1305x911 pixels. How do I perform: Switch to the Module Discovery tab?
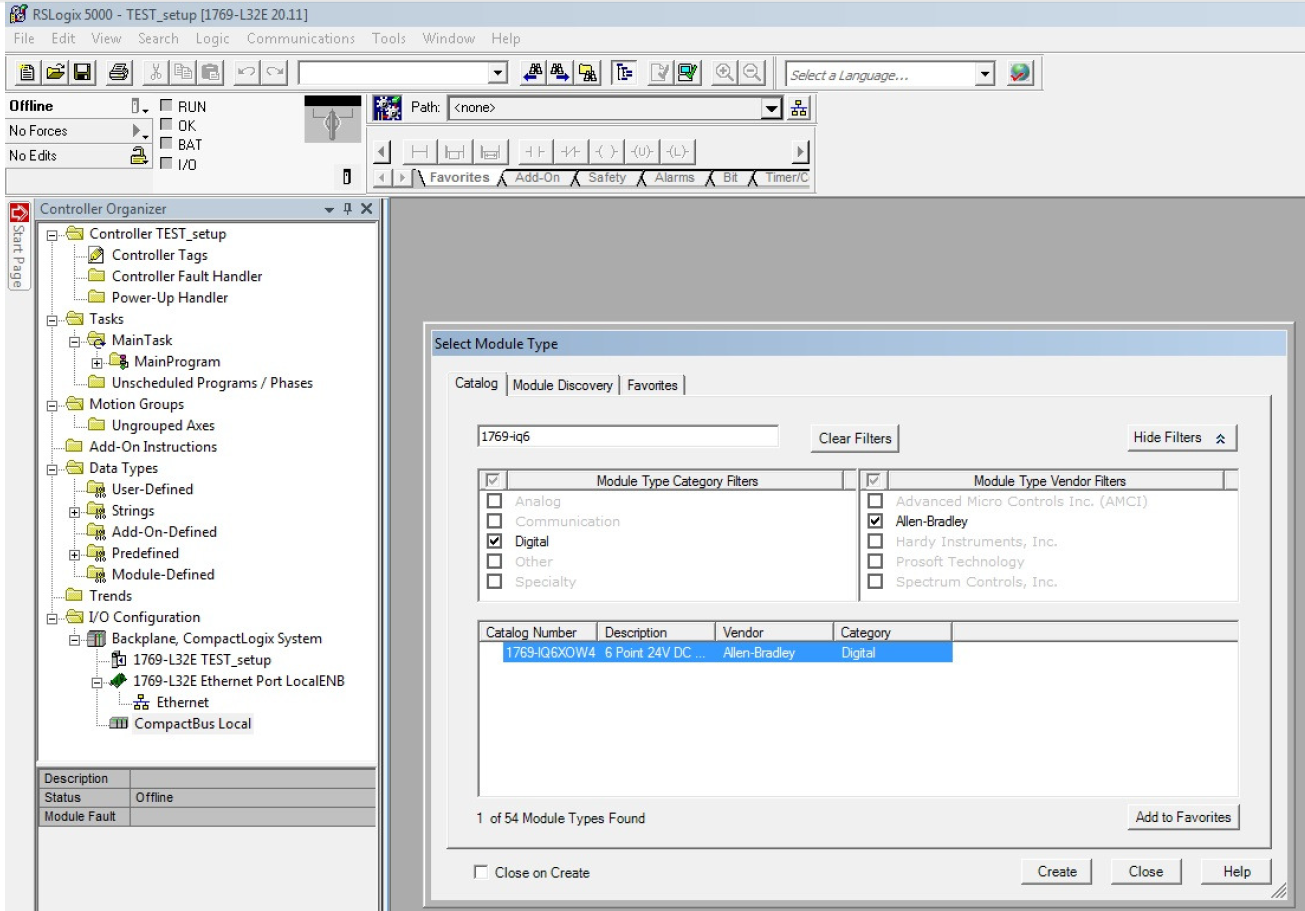562,385
